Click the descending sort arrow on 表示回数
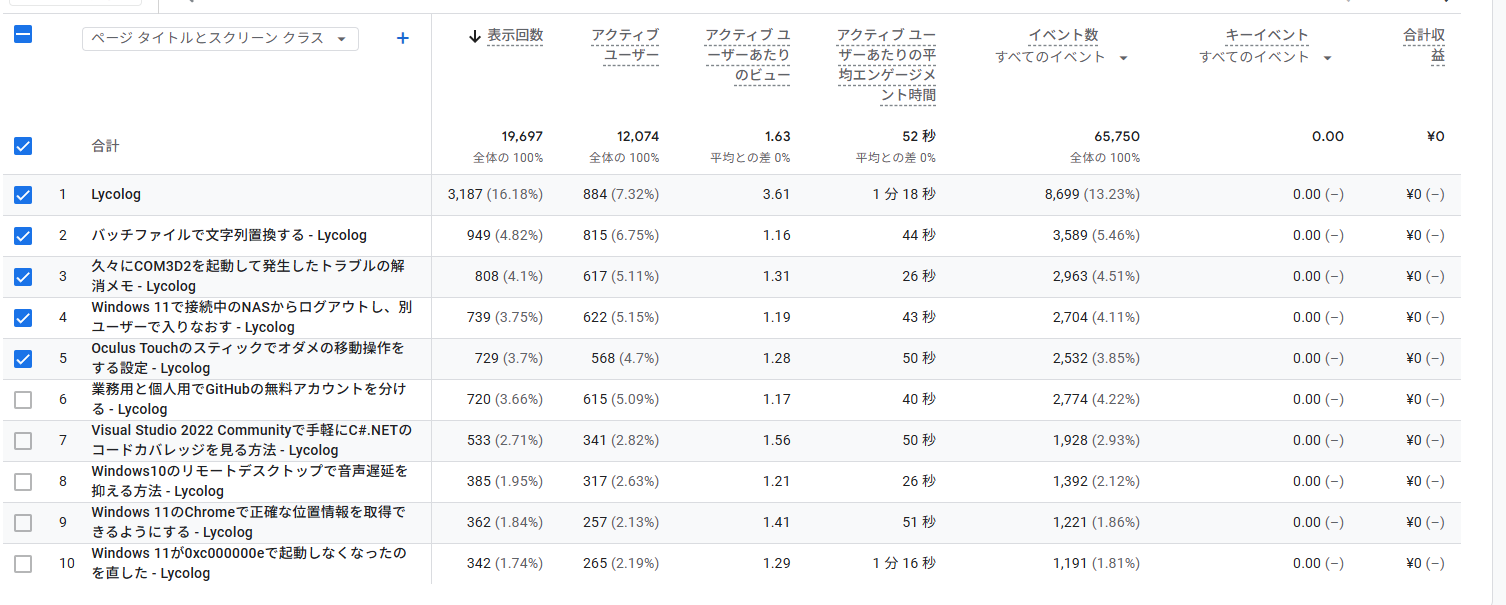 coord(475,36)
